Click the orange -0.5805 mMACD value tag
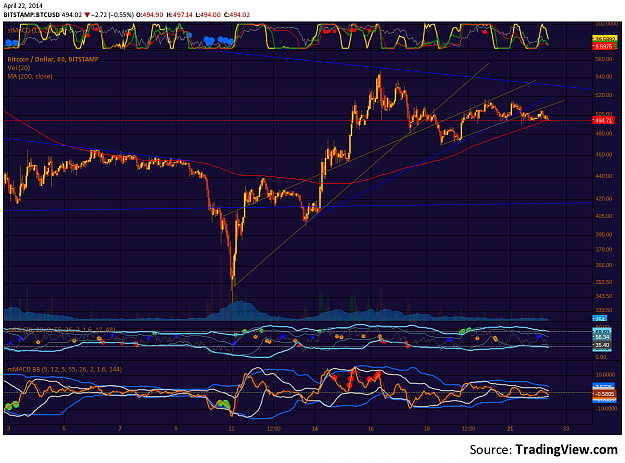 (x=603, y=394)
